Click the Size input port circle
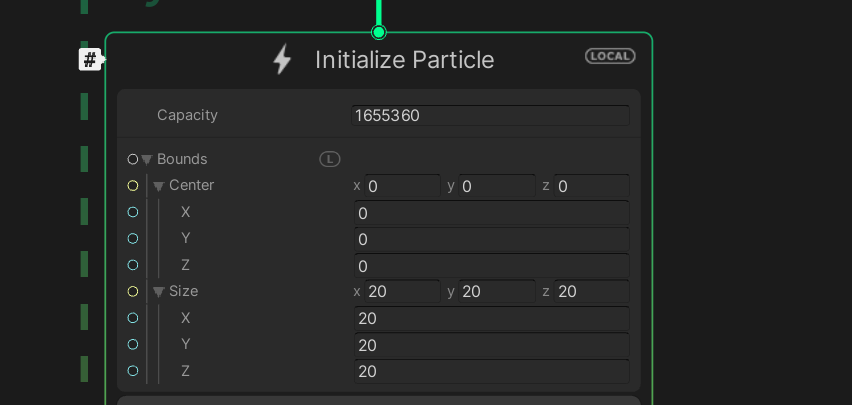 click(133, 292)
